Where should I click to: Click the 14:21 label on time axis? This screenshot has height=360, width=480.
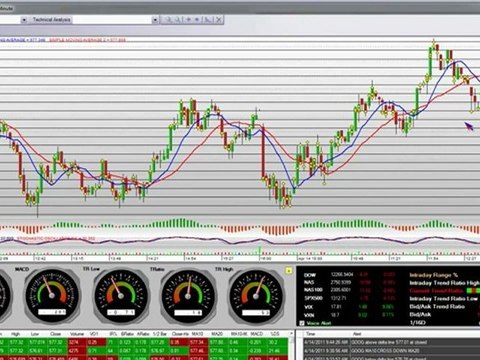[x=153, y=258]
